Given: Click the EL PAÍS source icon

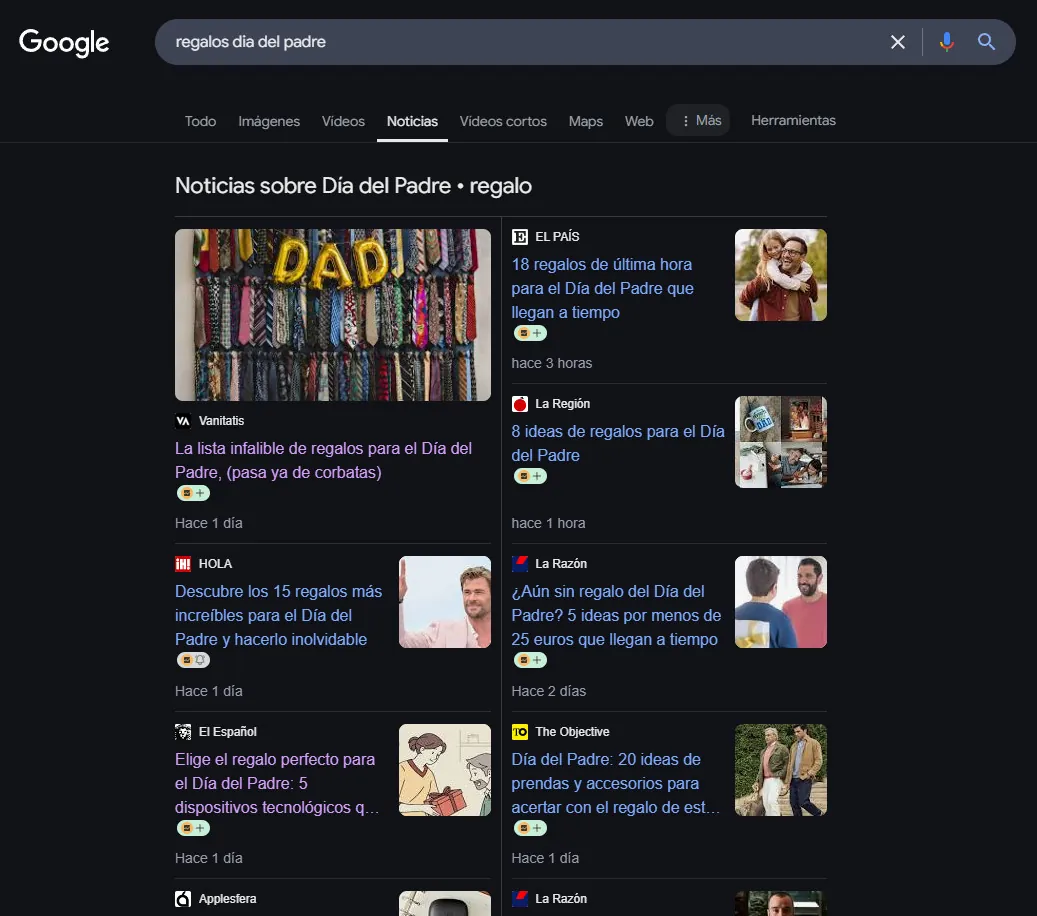Looking at the screenshot, I should tap(520, 237).
